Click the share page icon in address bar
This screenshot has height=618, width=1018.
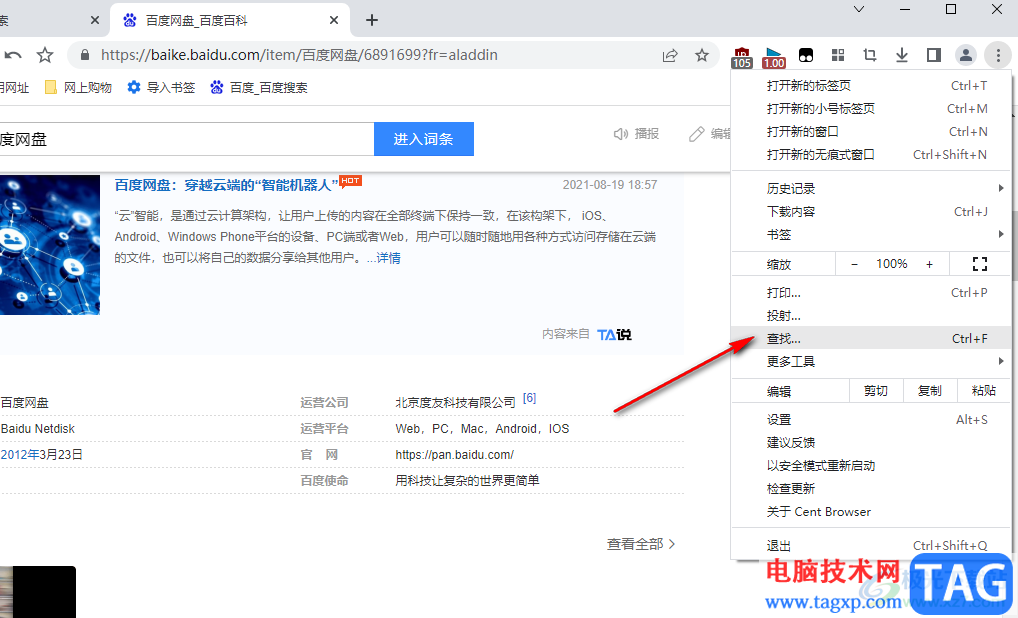point(670,55)
